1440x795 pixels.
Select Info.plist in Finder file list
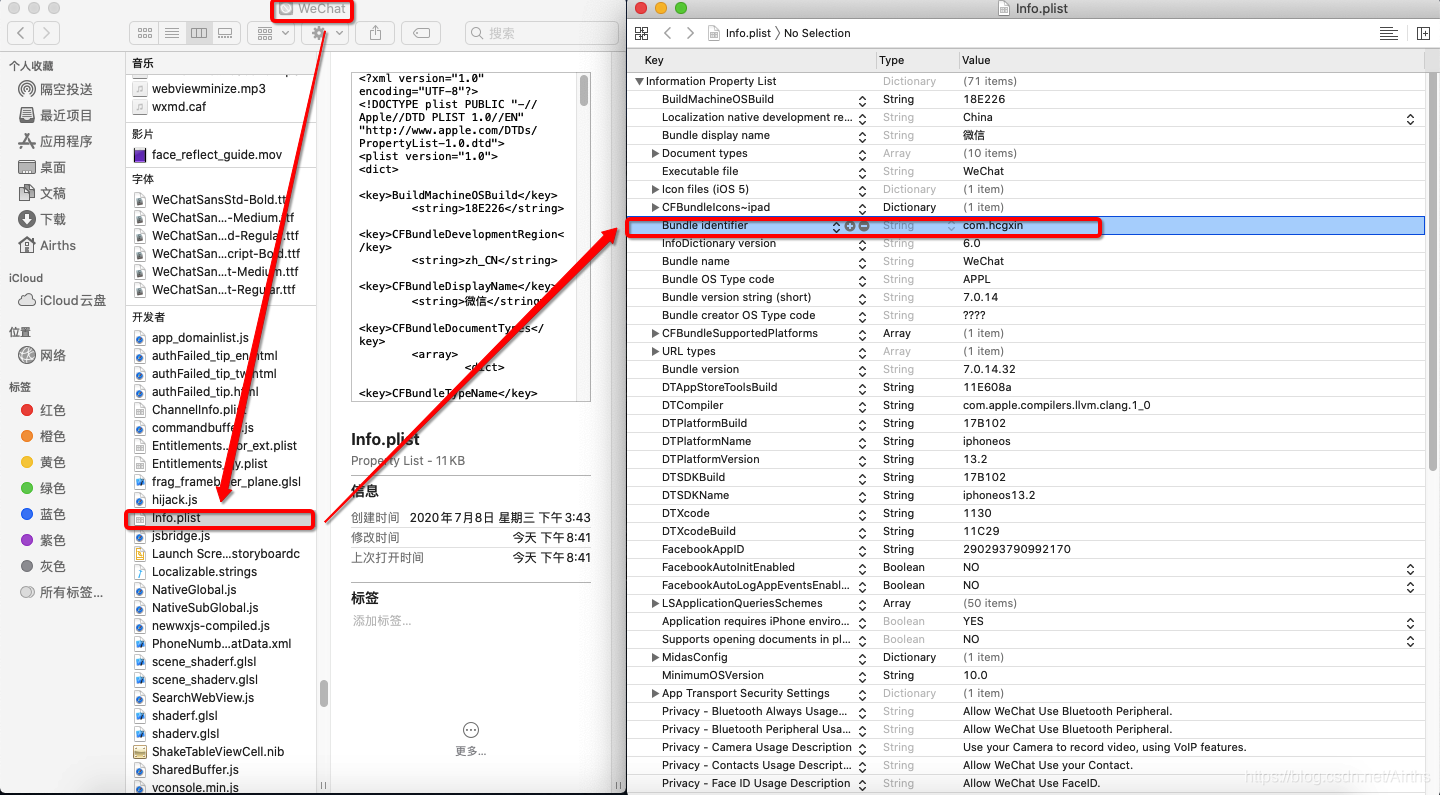220,518
